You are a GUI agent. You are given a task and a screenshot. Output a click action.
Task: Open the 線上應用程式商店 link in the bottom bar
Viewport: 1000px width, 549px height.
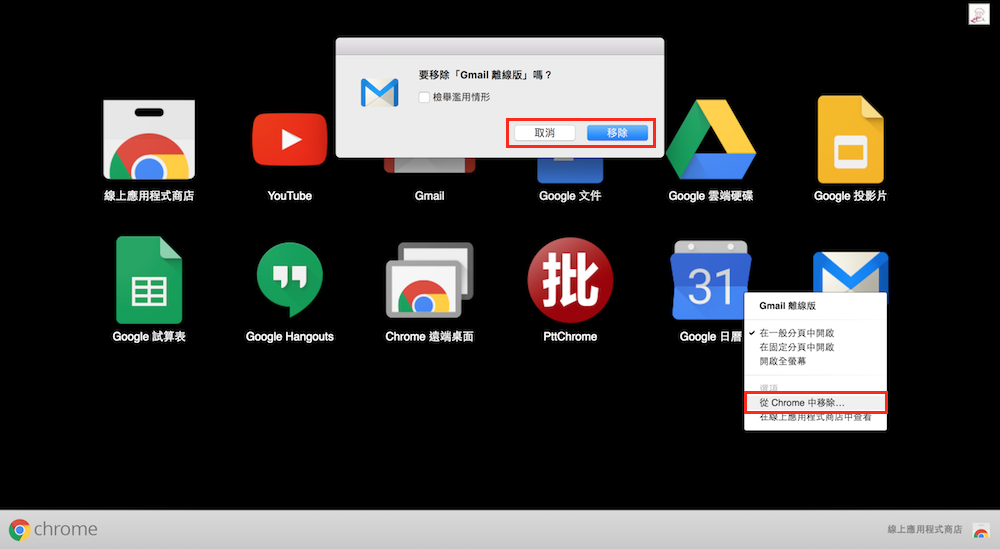point(925,529)
